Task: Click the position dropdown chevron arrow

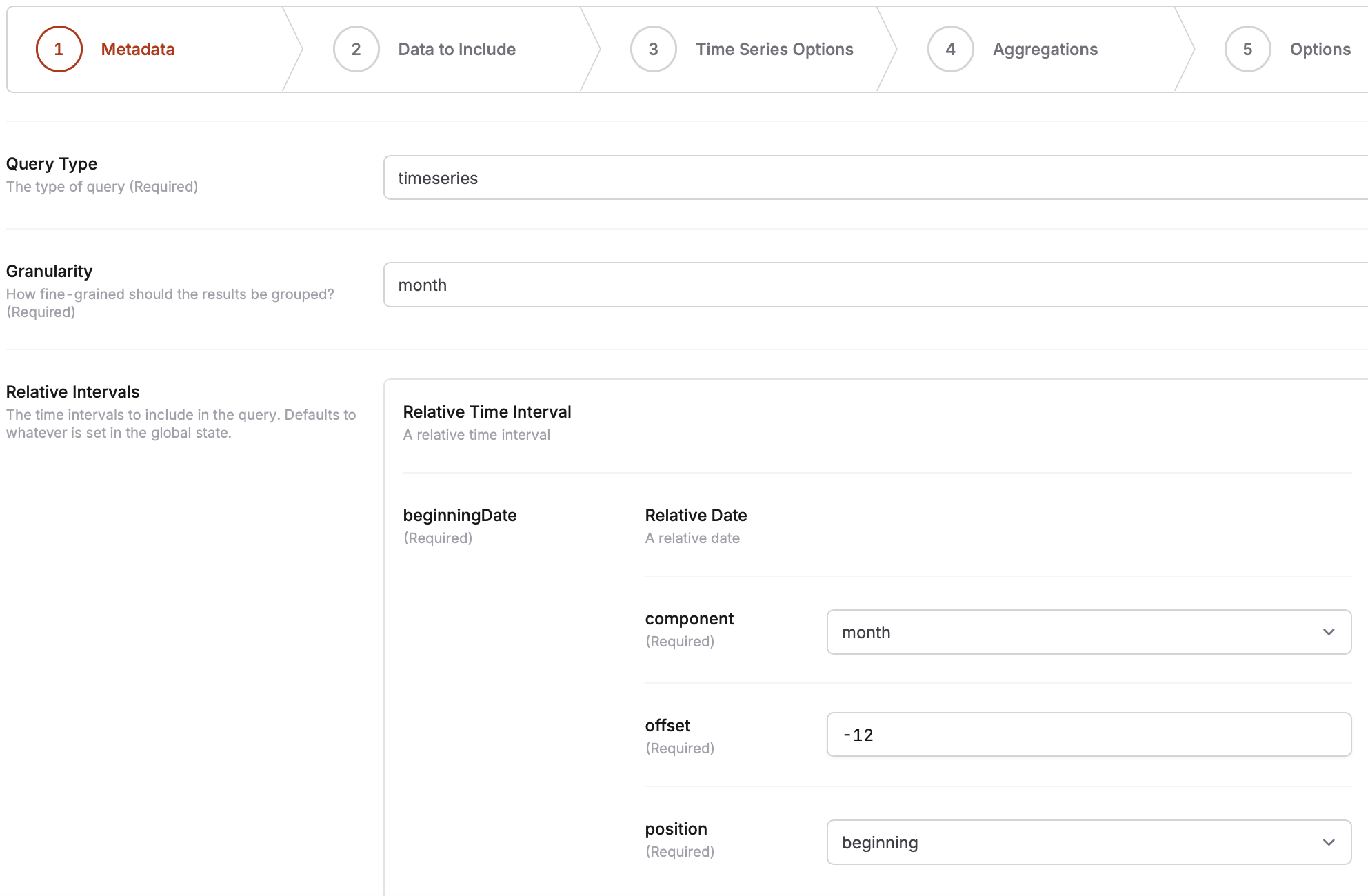Action: coord(1329,842)
